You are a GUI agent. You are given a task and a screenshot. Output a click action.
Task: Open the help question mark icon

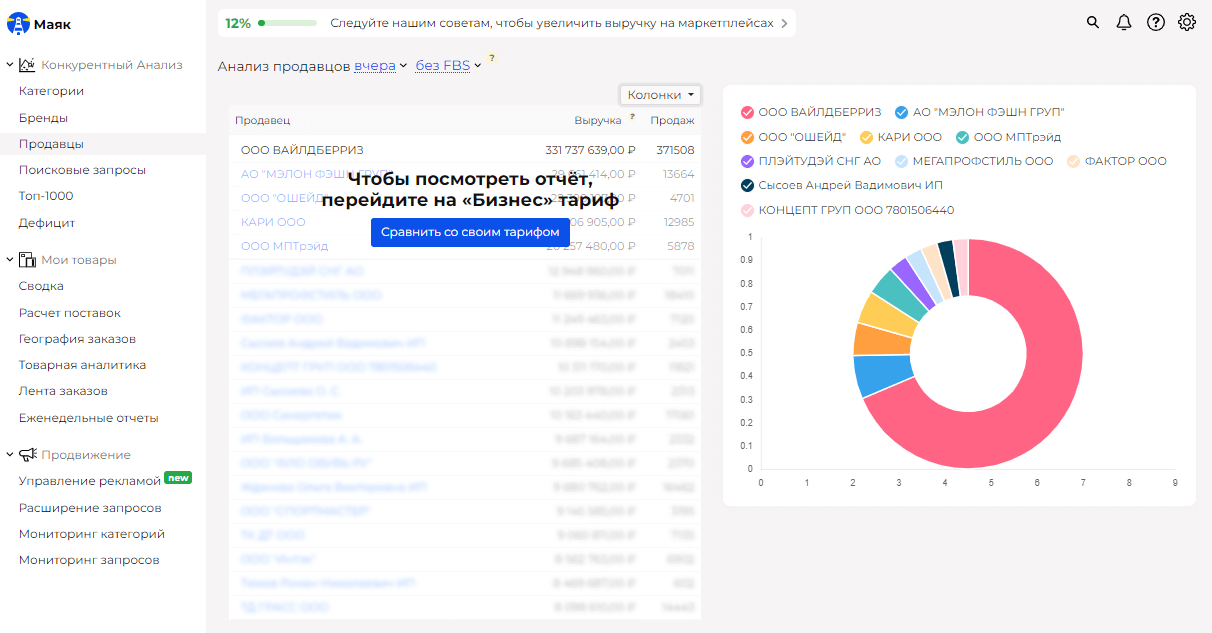(x=1156, y=23)
